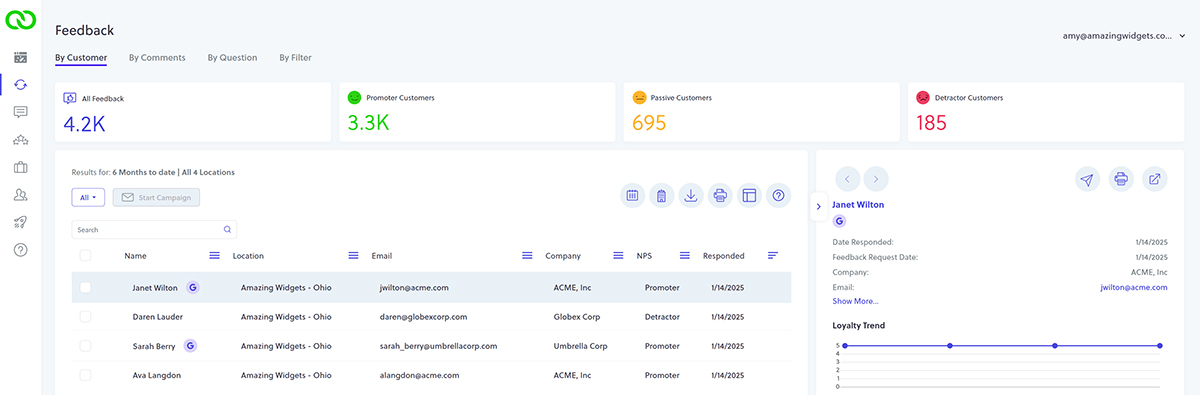The image size is (1200, 395).
Task: Click the calendar date-range toolbar icon
Action: coord(632,196)
